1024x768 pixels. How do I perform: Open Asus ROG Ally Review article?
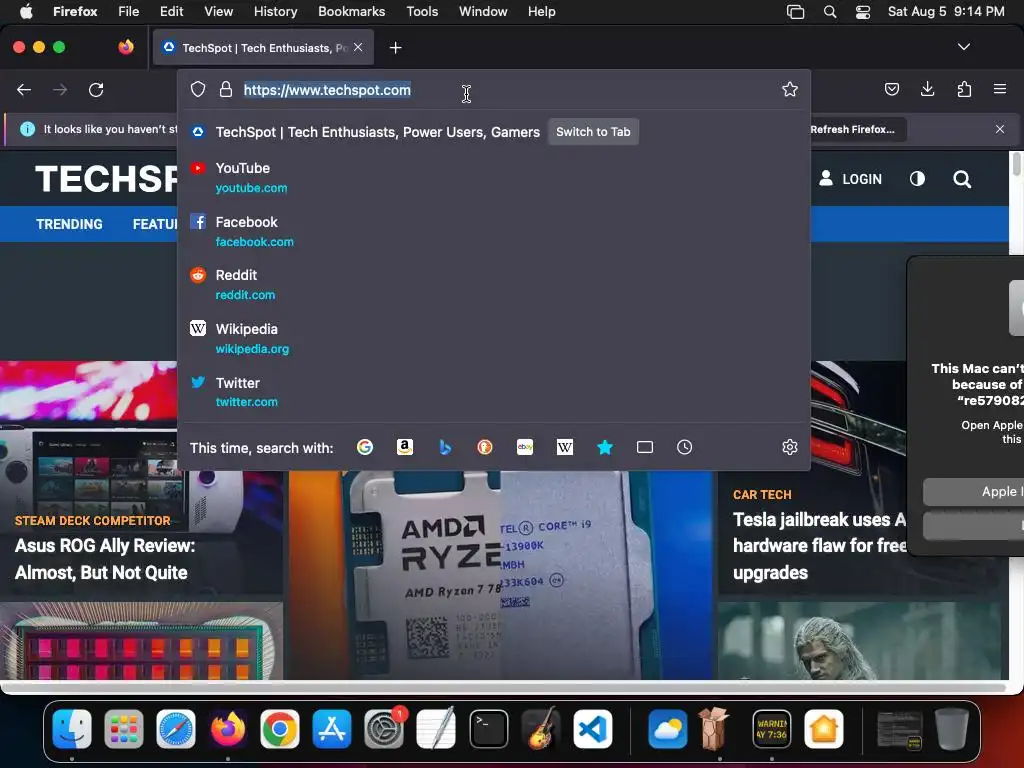point(105,559)
